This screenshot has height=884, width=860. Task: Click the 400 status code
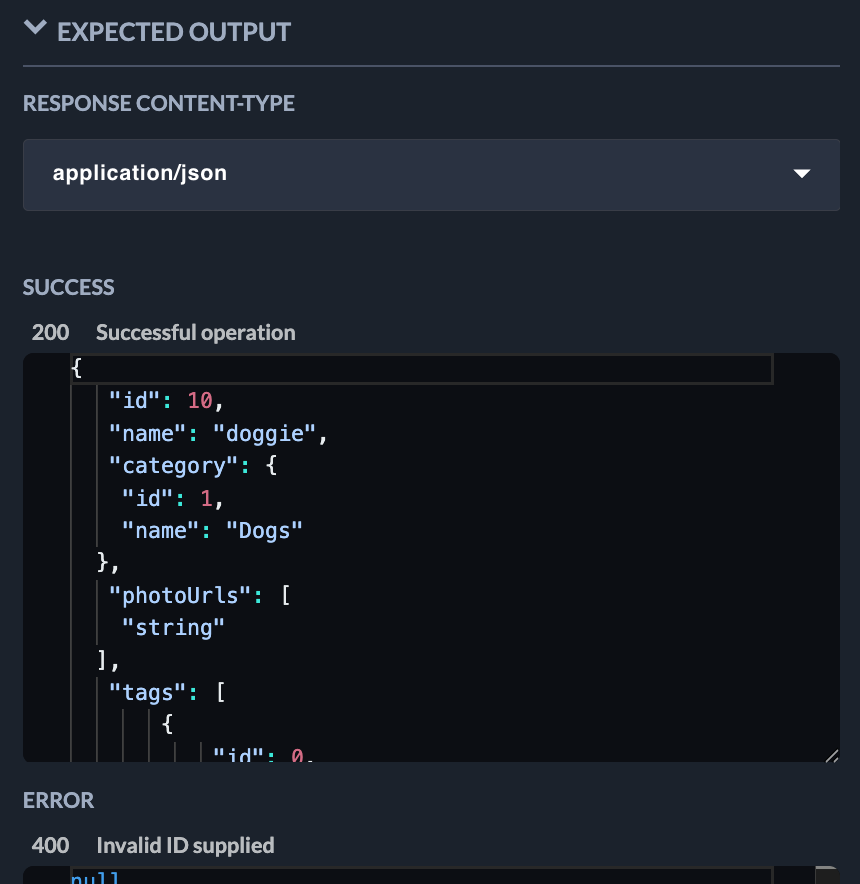click(51, 845)
